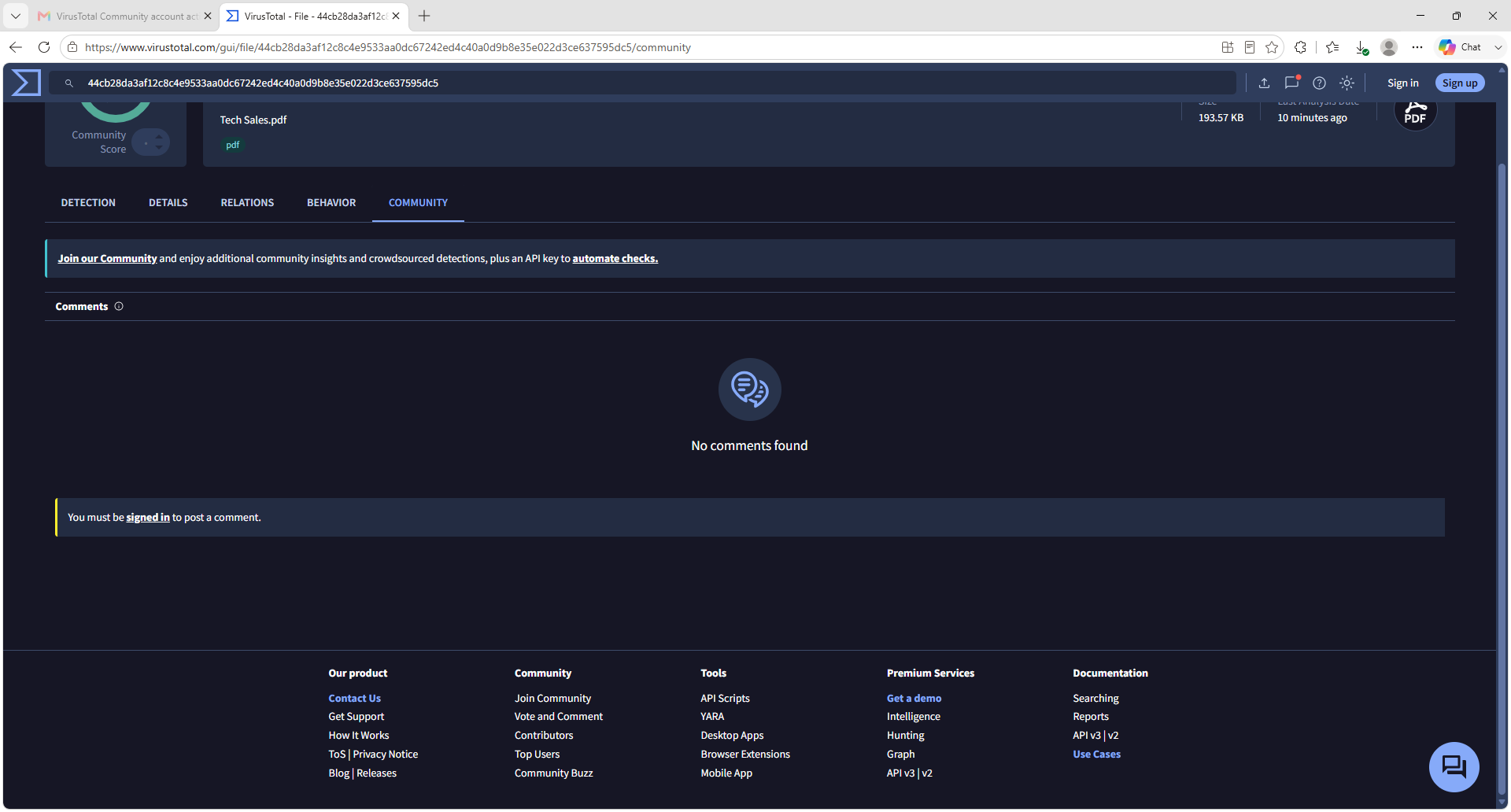Follow the Join our Community link
1511x812 pixels.
click(107, 259)
